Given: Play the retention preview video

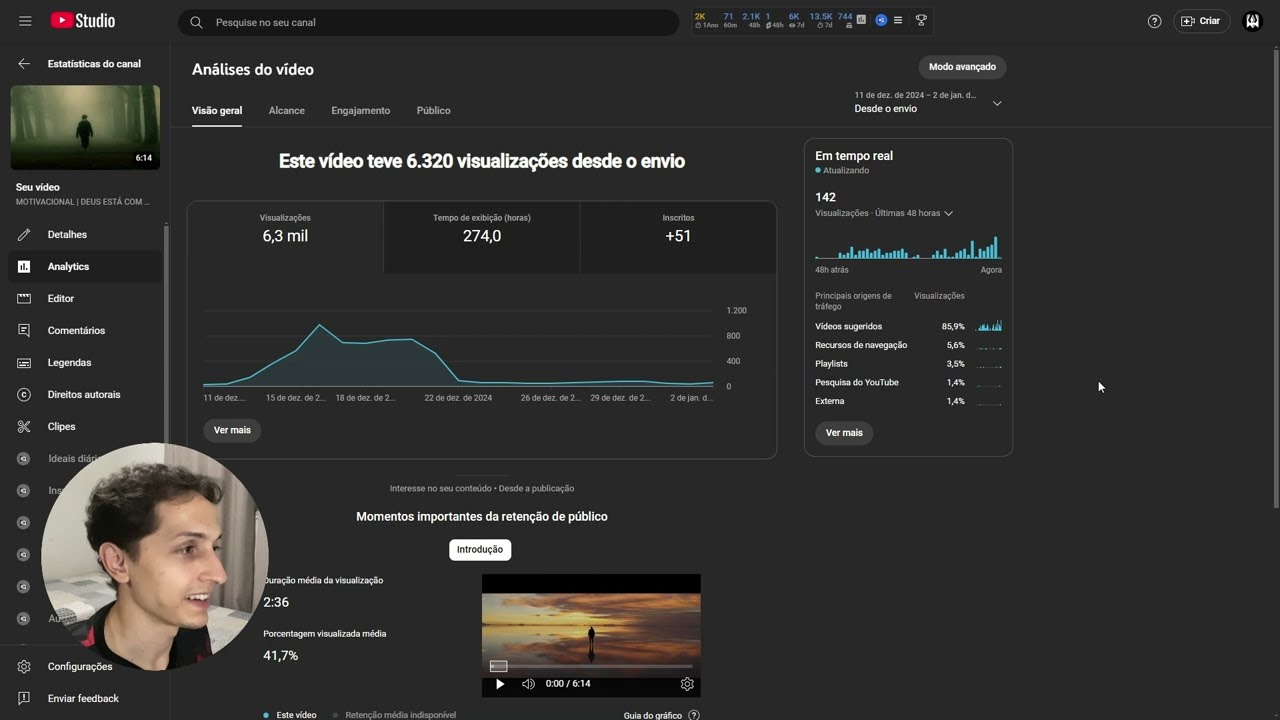Looking at the screenshot, I should click(500, 684).
